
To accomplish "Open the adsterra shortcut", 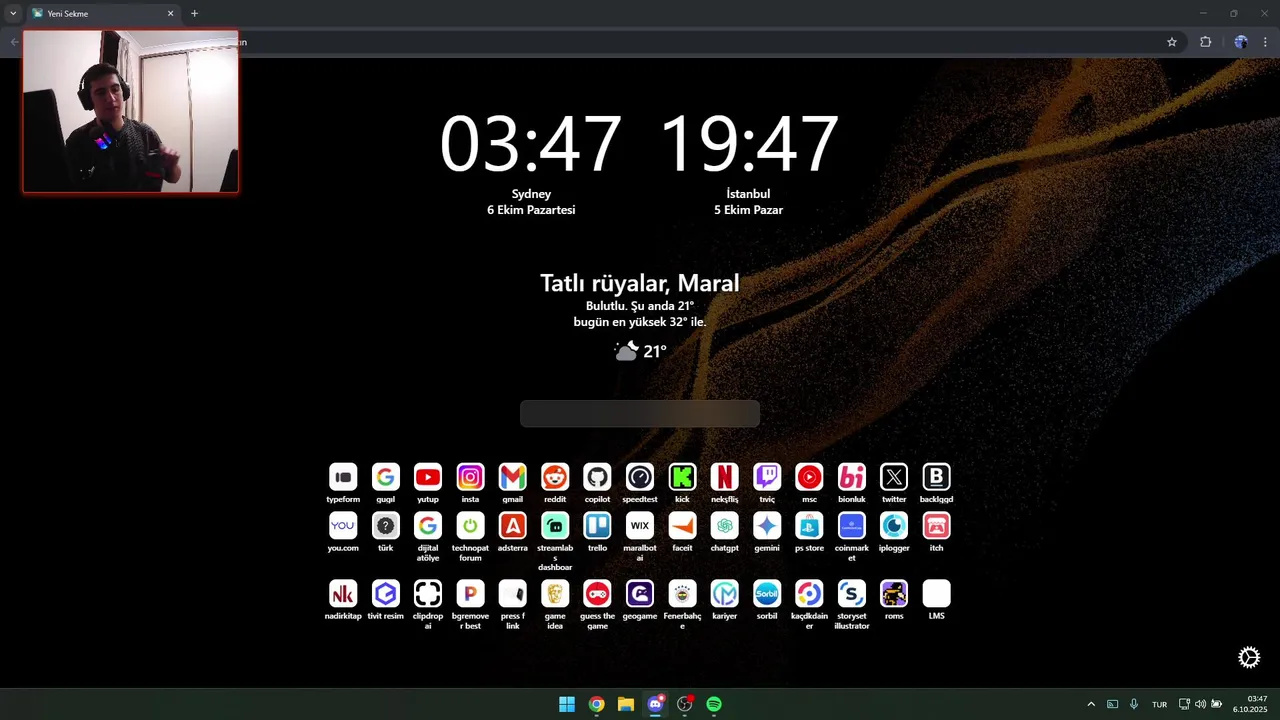I will pos(513,525).
